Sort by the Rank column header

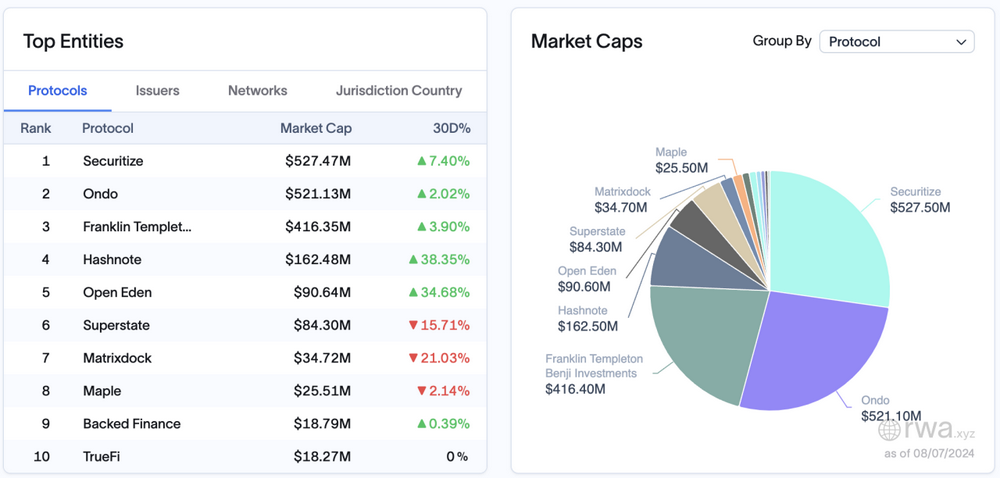pos(36,128)
